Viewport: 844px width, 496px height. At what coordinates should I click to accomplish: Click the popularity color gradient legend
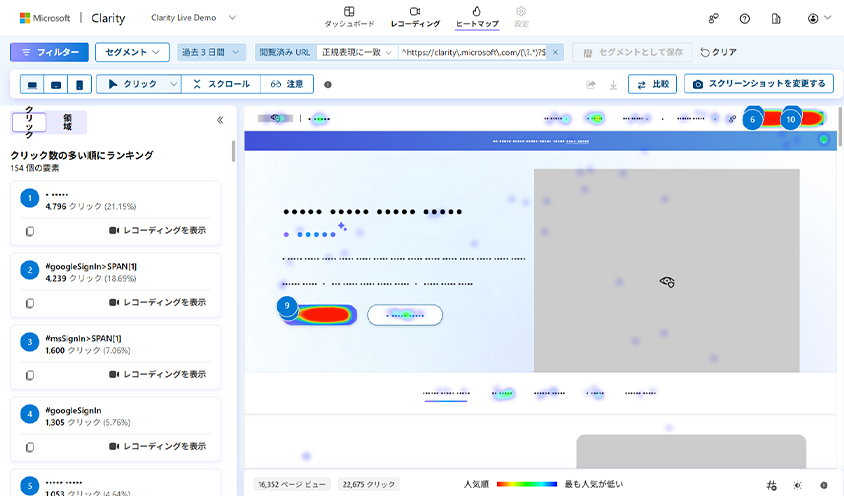pos(528,484)
